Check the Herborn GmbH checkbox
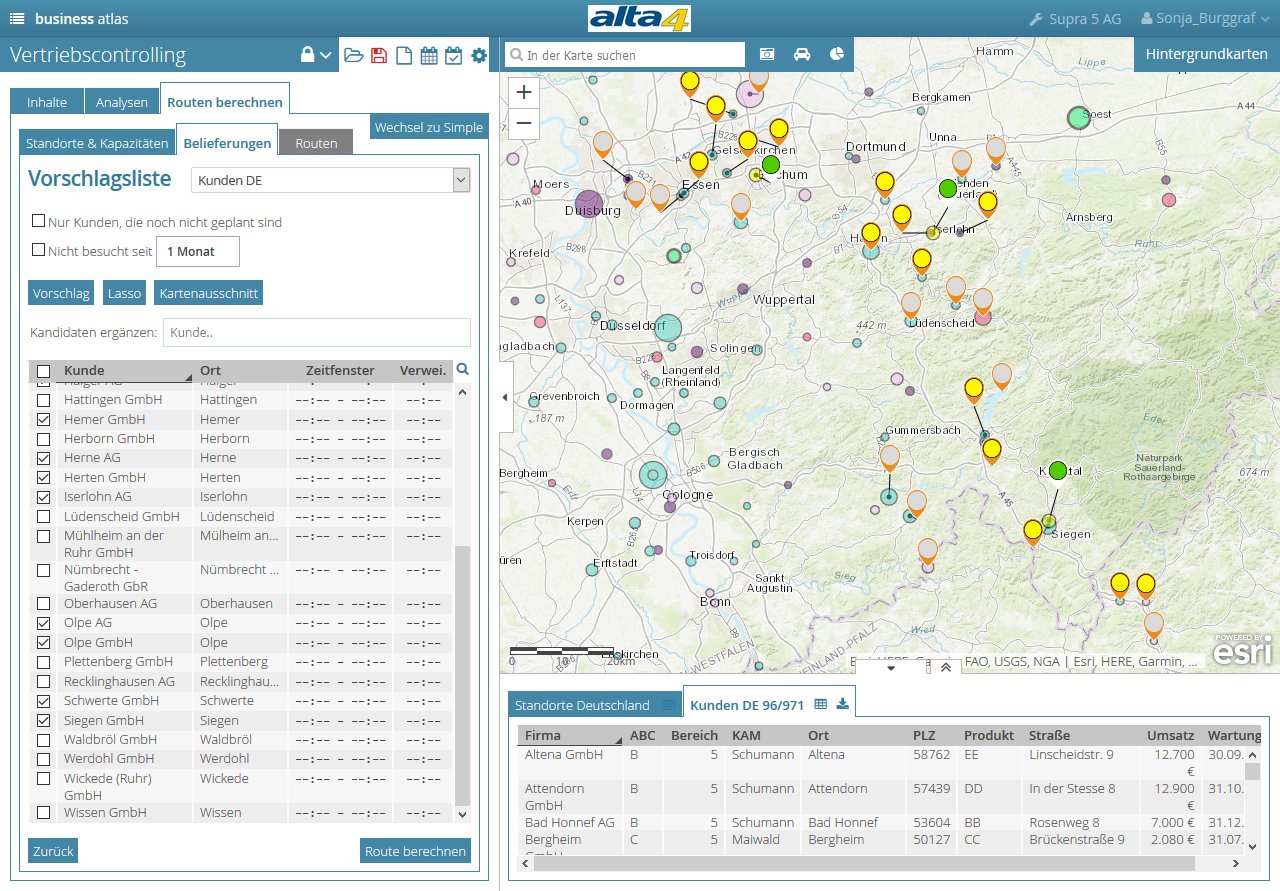Screen dimensions: 1280x891 pyautogui.click(x=43, y=439)
